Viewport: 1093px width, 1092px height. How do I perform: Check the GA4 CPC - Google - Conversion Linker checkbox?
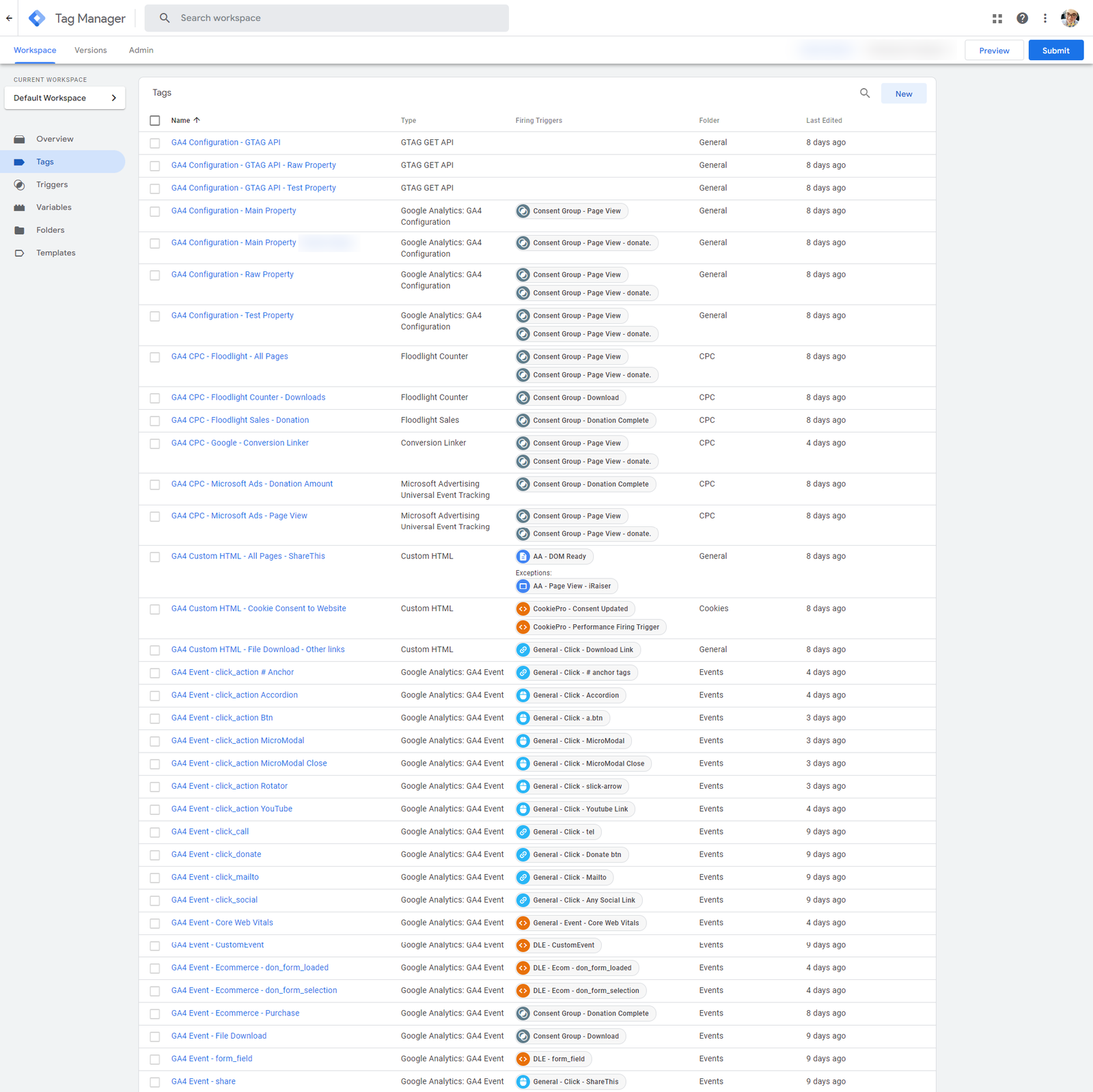pyautogui.click(x=155, y=444)
